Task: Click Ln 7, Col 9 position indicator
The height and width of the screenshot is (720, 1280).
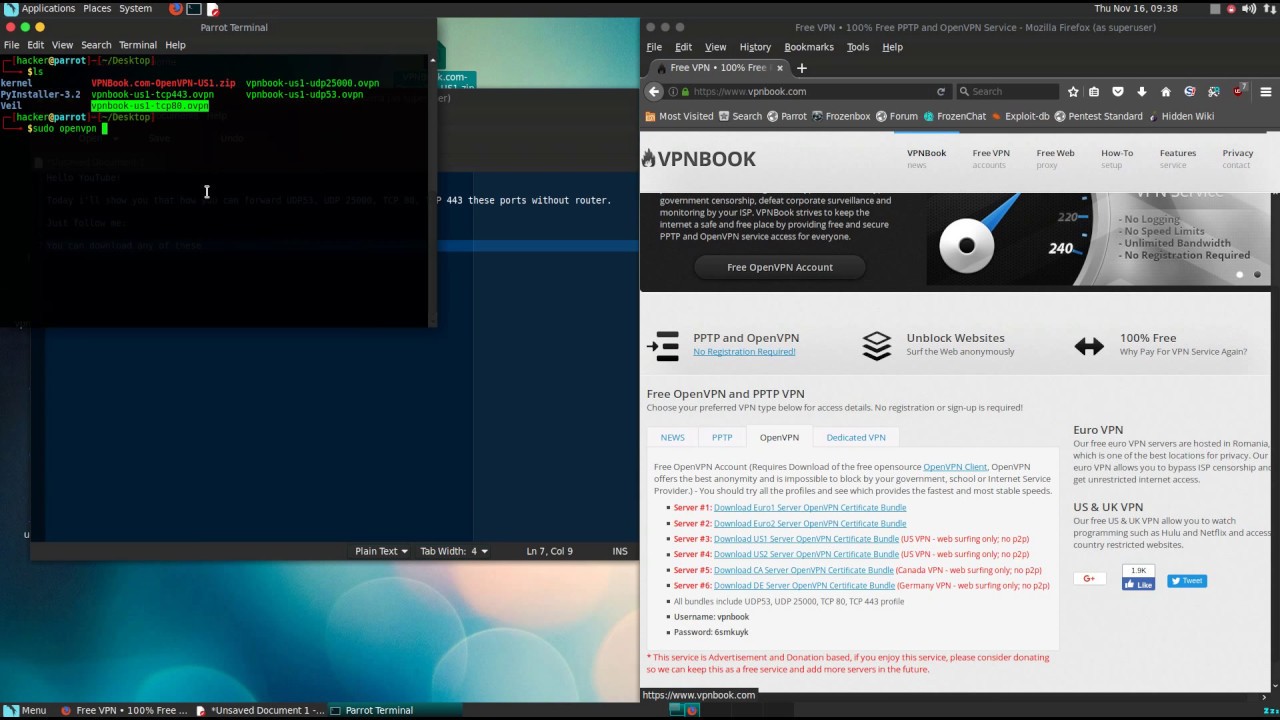Action: (549, 551)
